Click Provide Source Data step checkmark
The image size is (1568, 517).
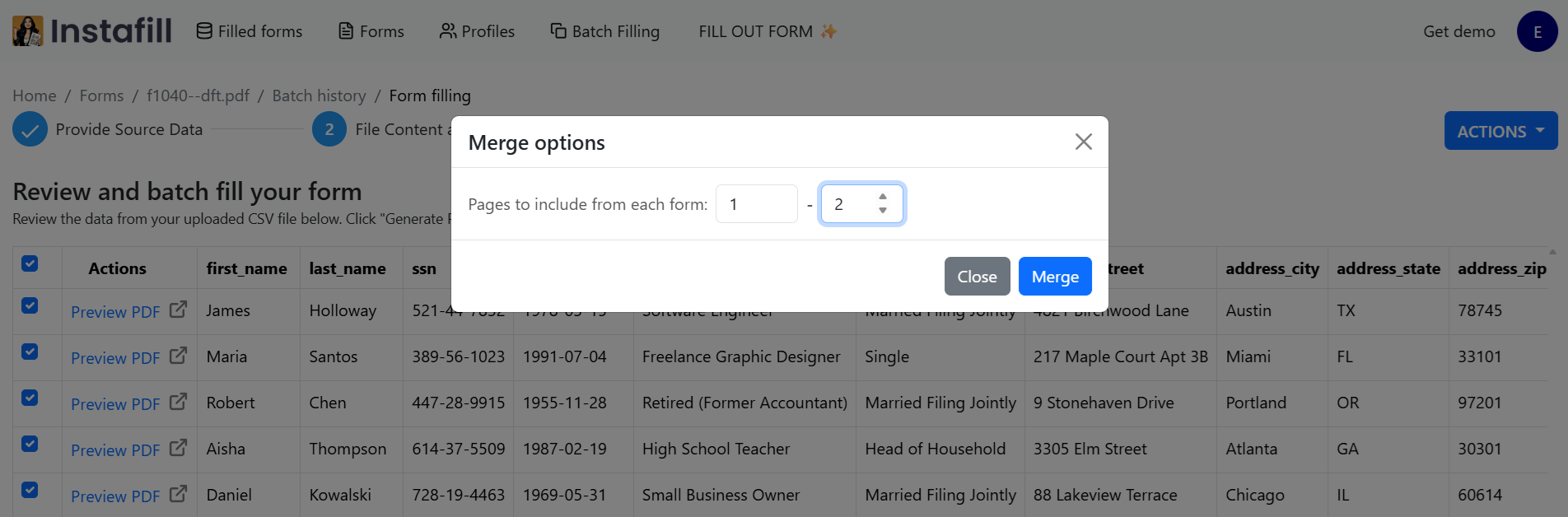tap(30, 129)
